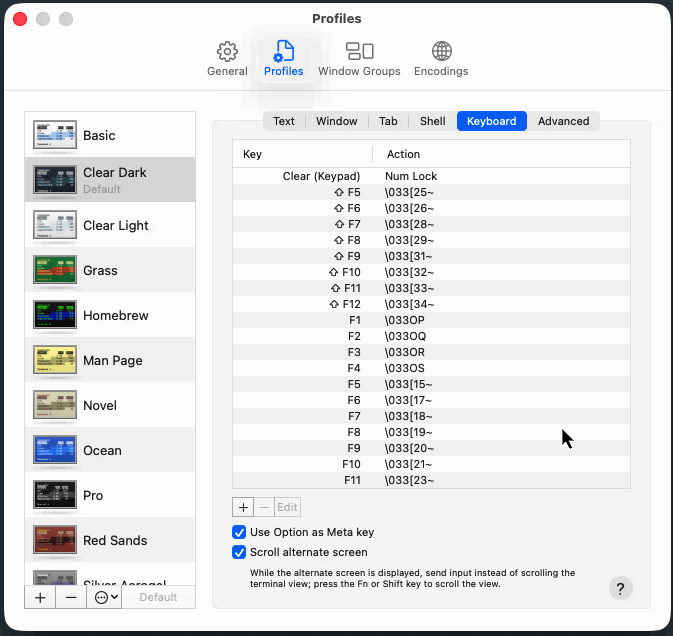The width and height of the screenshot is (673, 636).
Task: Add a new key mapping
Action: click(243, 507)
